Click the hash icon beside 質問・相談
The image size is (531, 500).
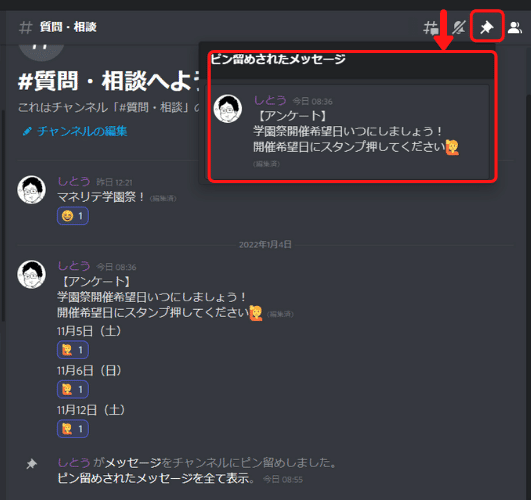pos(25,27)
